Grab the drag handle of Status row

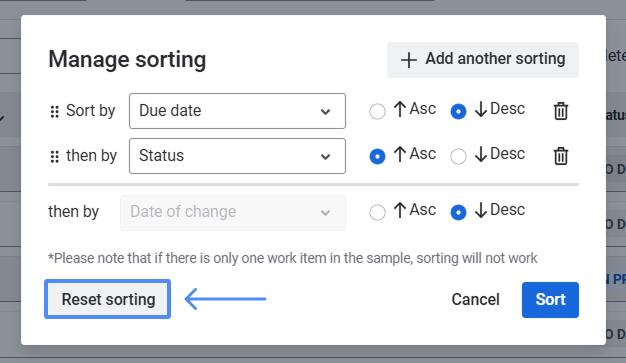click(x=55, y=157)
